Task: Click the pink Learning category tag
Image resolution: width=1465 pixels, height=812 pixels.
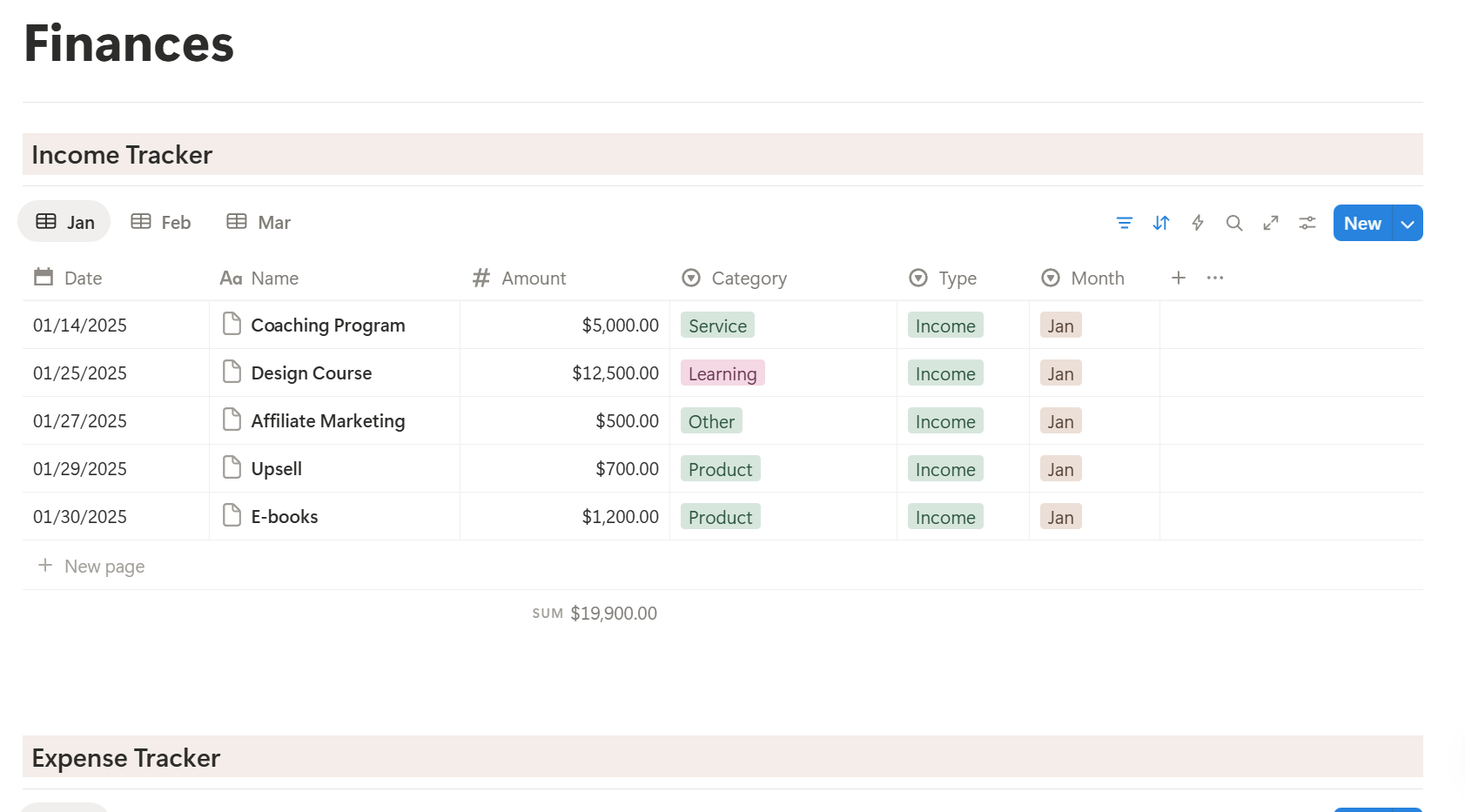Action: tap(722, 373)
